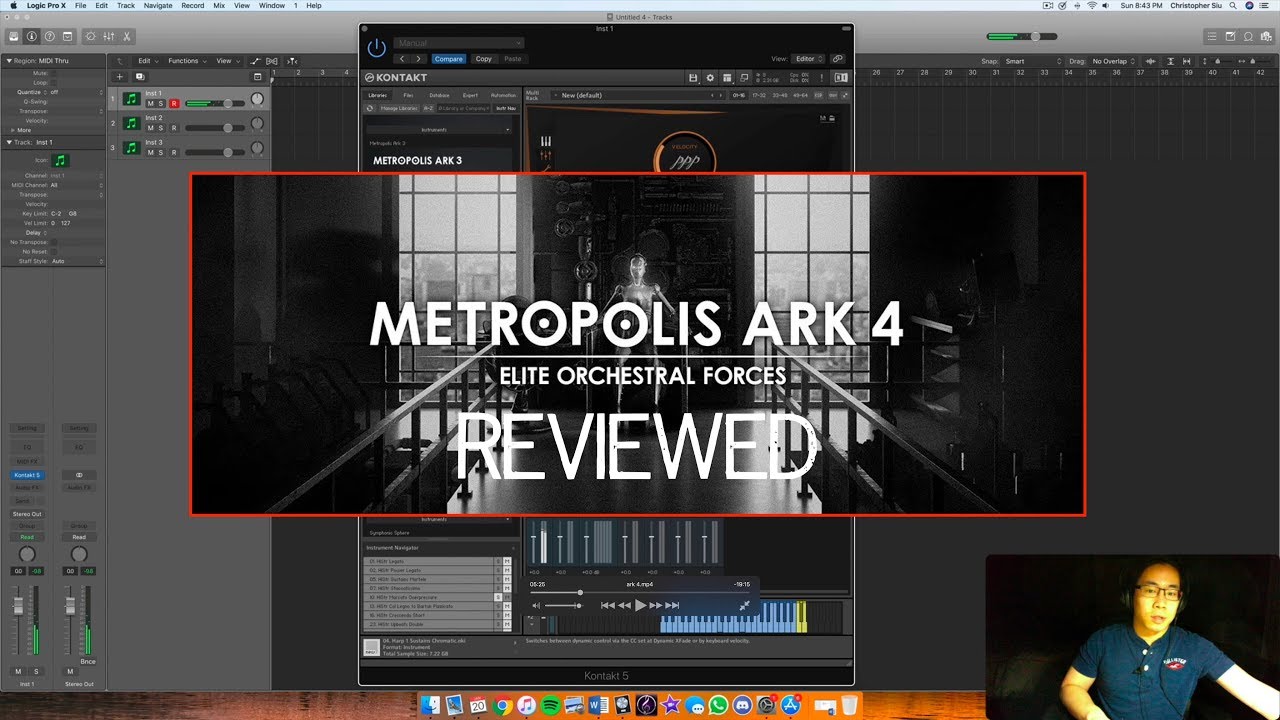Open Discord from the Dock
This screenshot has height=720, width=1280.
click(742, 706)
